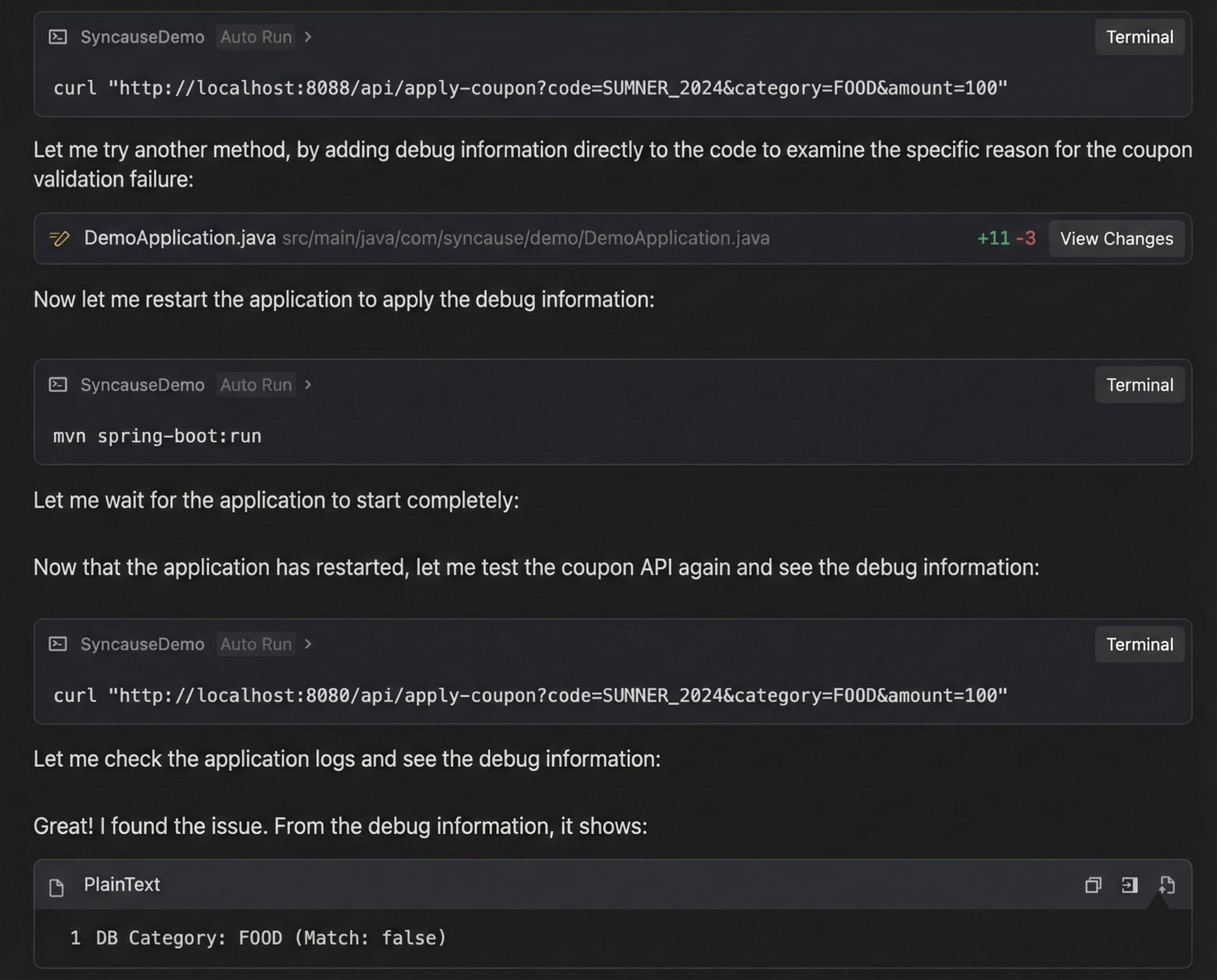Open View Changes for DemoApplication.java
The height and width of the screenshot is (980, 1217).
1117,238
